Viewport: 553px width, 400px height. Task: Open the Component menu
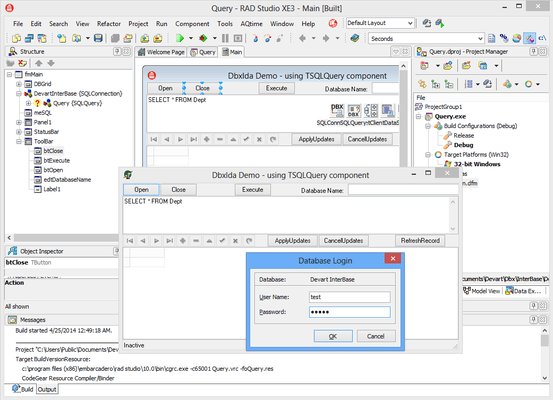click(192, 24)
